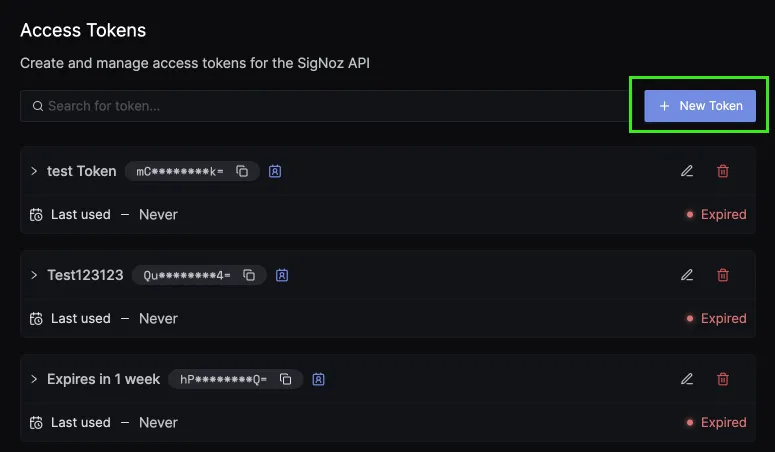Focus the Search for token field
Image resolution: width=775 pixels, height=452 pixels.
[324, 106]
